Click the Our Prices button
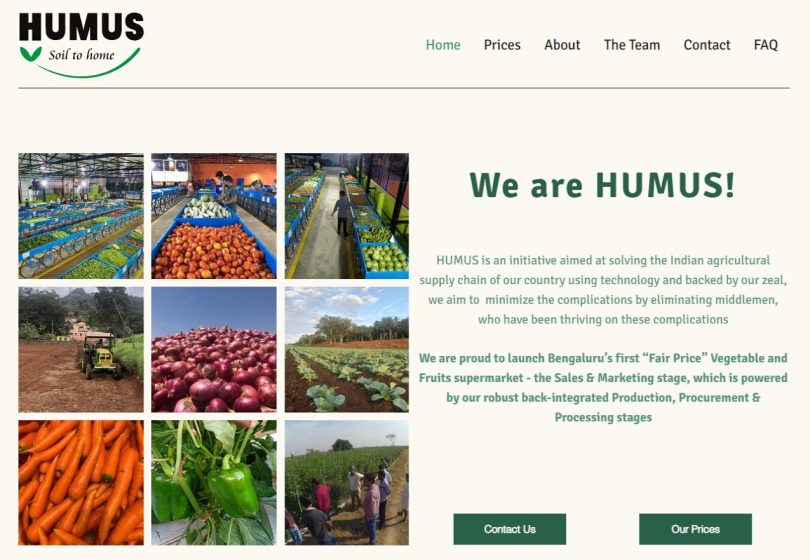810x560 pixels. [x=695, y=529]
